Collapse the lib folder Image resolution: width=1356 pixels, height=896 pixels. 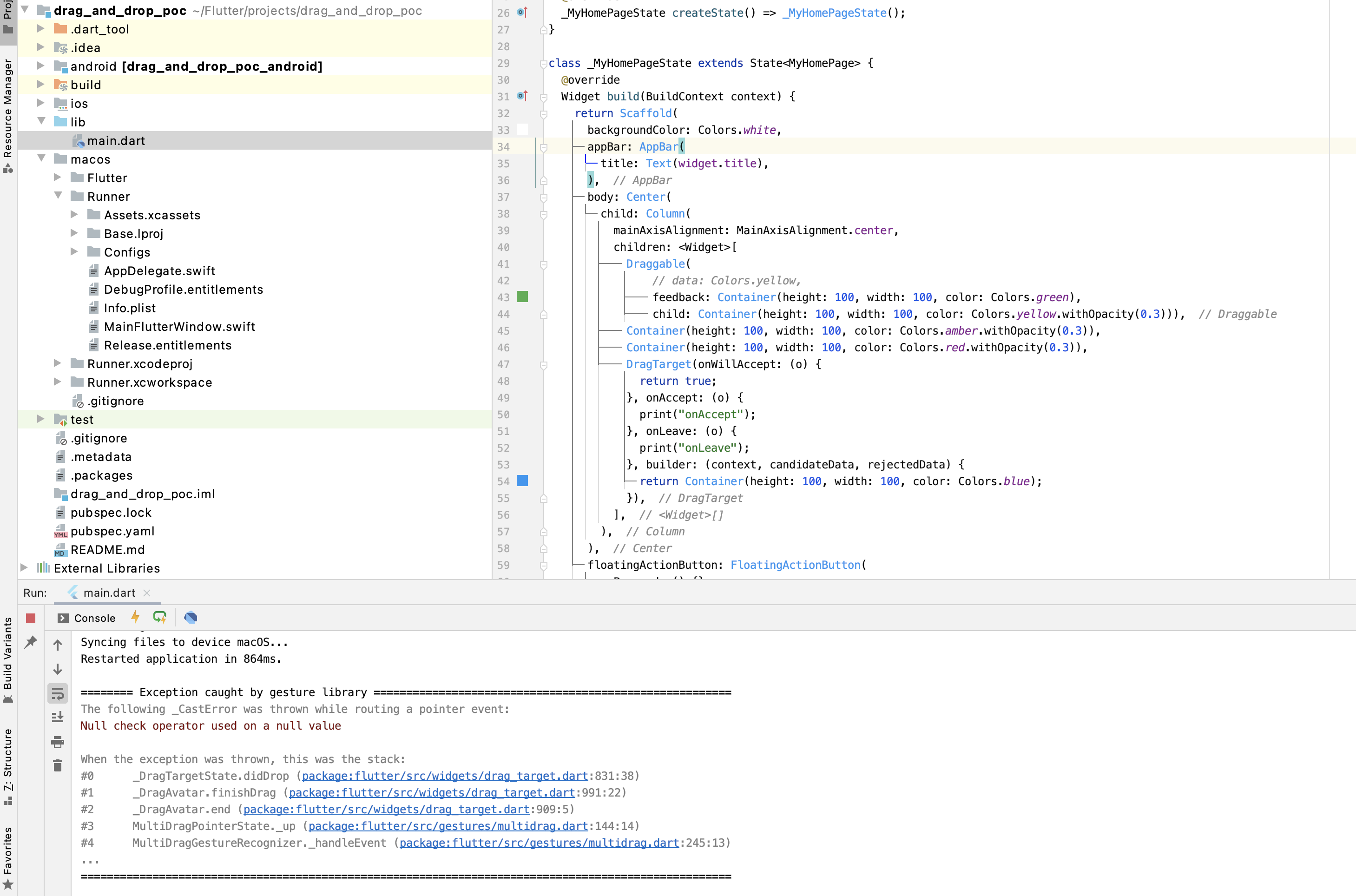point(41,121)
